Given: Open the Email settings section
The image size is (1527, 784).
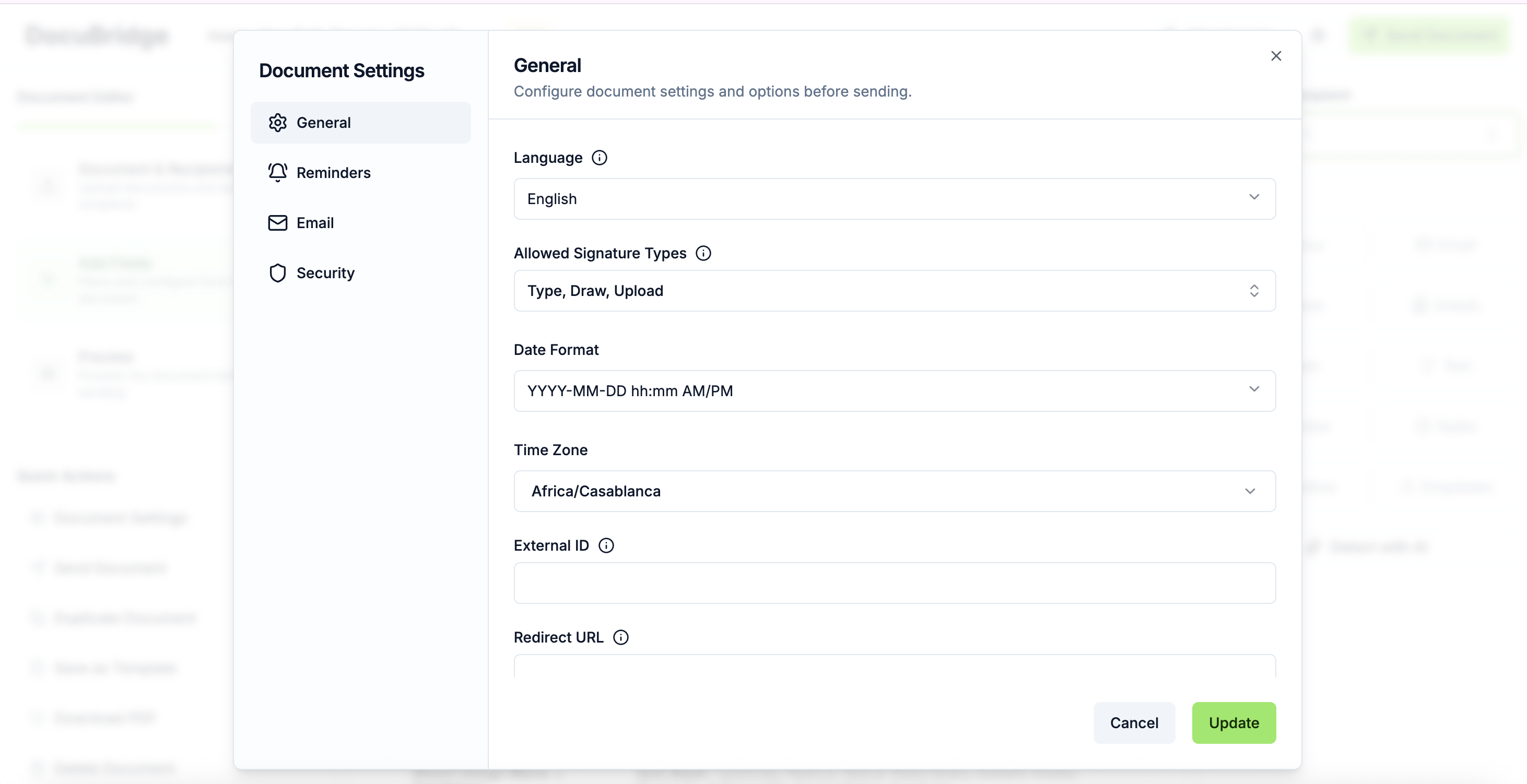Looking at the screenshot, I should click(x=360, y=223).
